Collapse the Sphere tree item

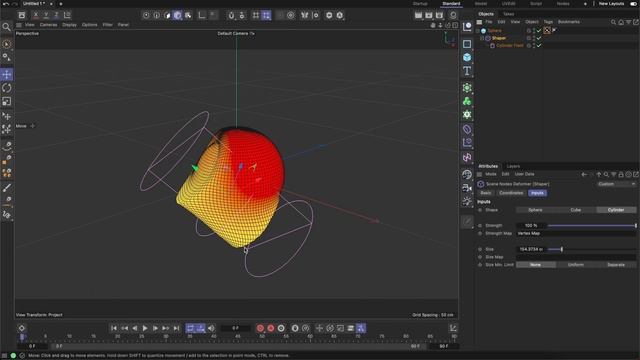coord(478,31)
